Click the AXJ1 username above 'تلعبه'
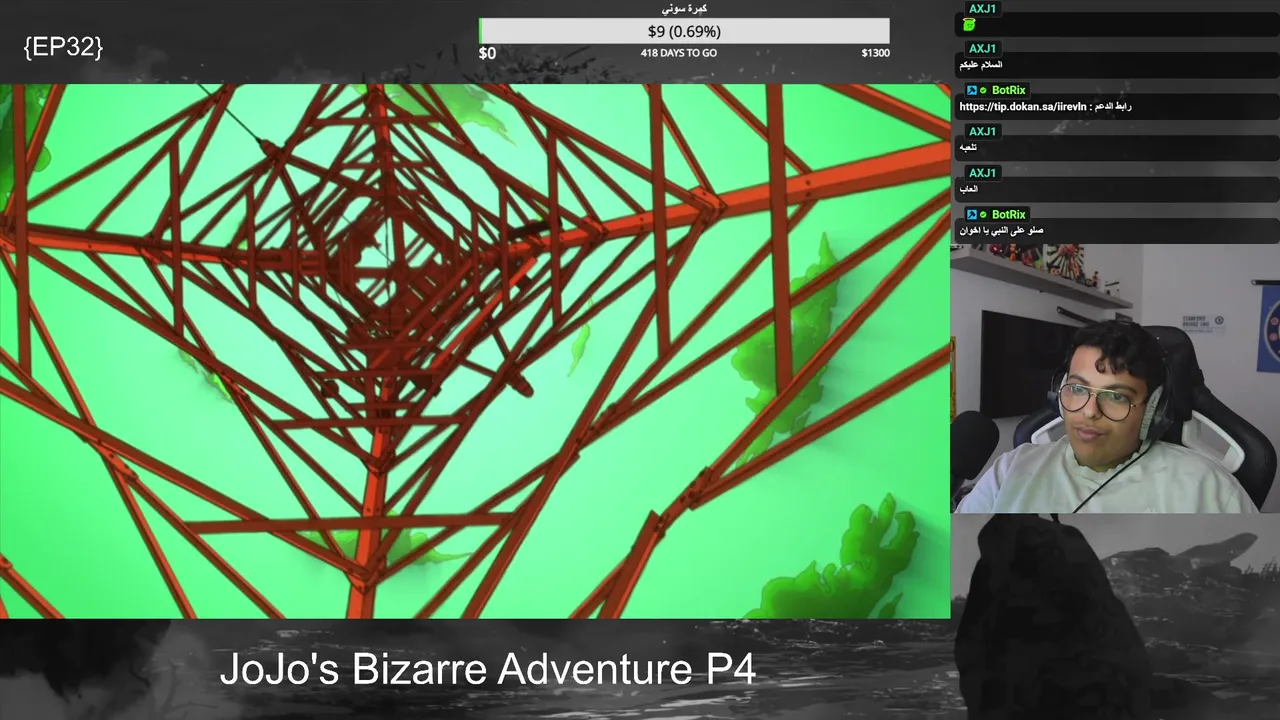This screenshot has width=1280, height=720. tap(982, 131)
